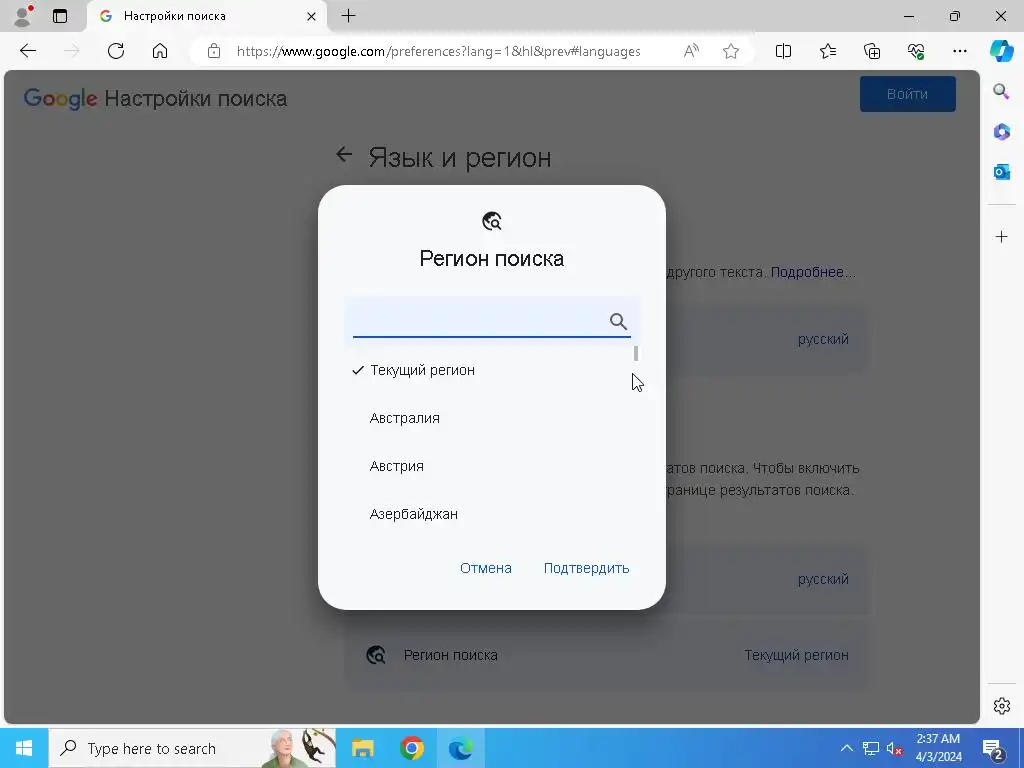This screenshot has height=768, width=1024.
Task: Open Chrome from the taskbar
Action: click(411, 748)
